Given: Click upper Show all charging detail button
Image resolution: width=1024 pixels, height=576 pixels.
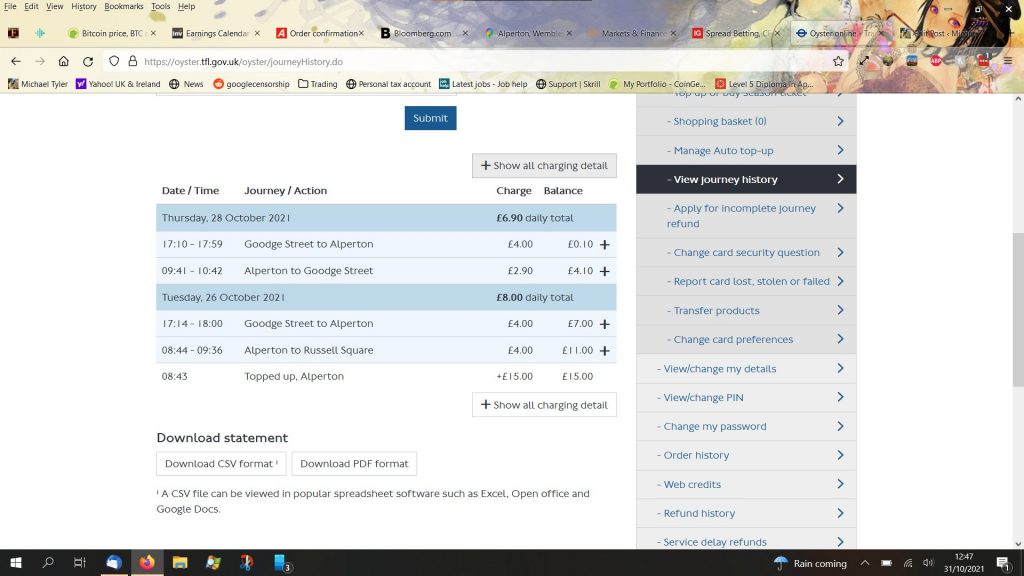Looking at the screenshot, I should [544, 165].
